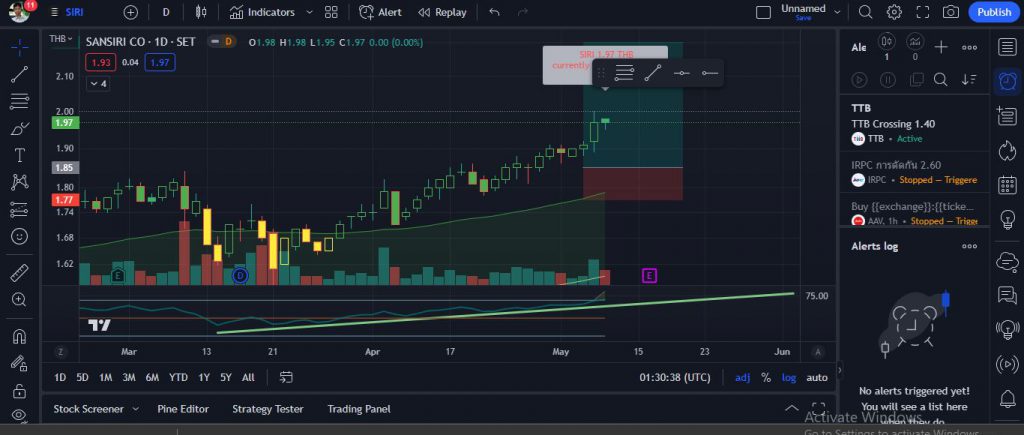Open watchlist panel in right sidebar
Viewport: 1024px width, 435px height.
coord(1007,47)
